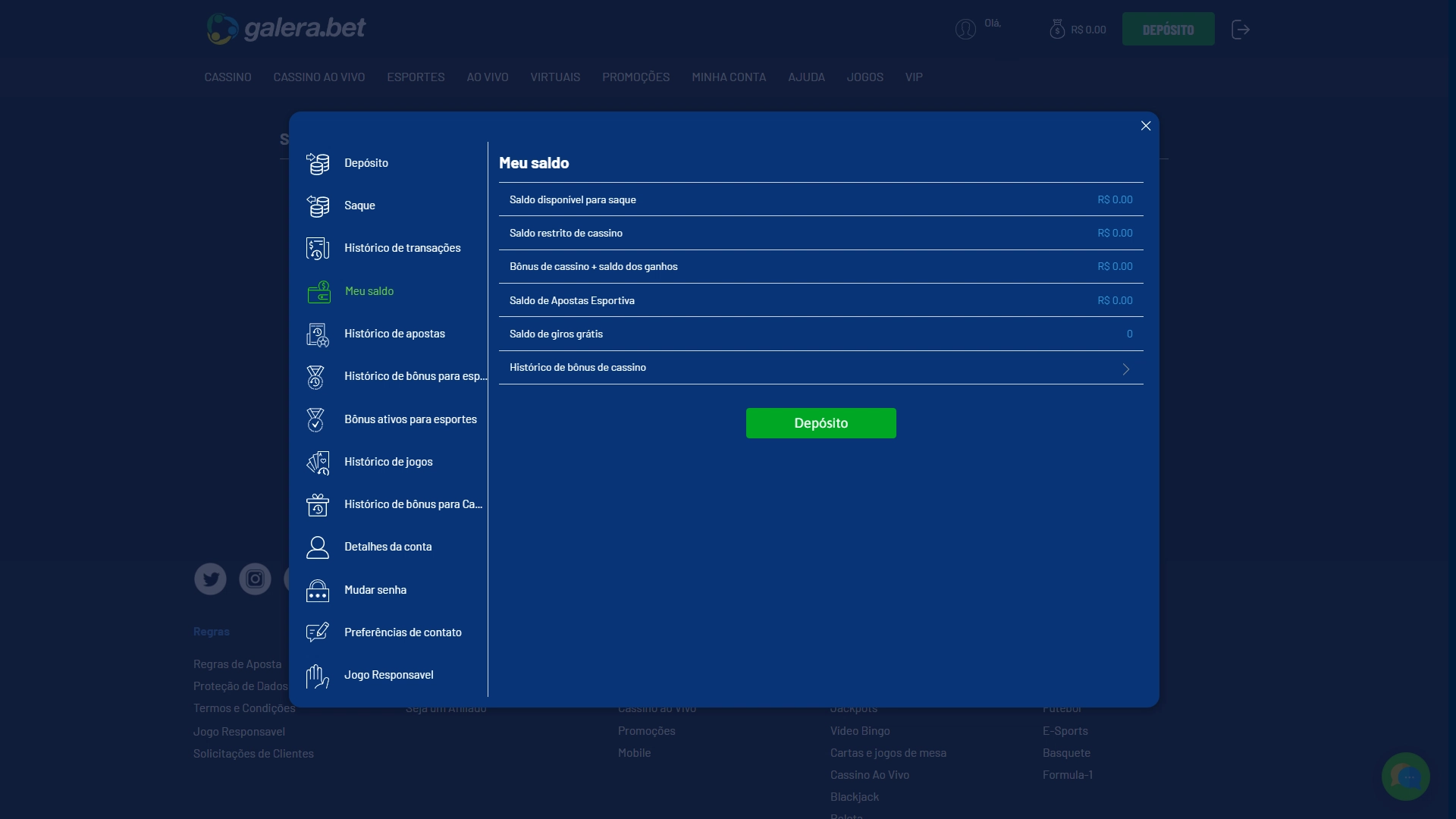1456x819 pixels.
Task: Click the Mudar senha lock icon
Action: pyautogui.click(x=318, y=590)
